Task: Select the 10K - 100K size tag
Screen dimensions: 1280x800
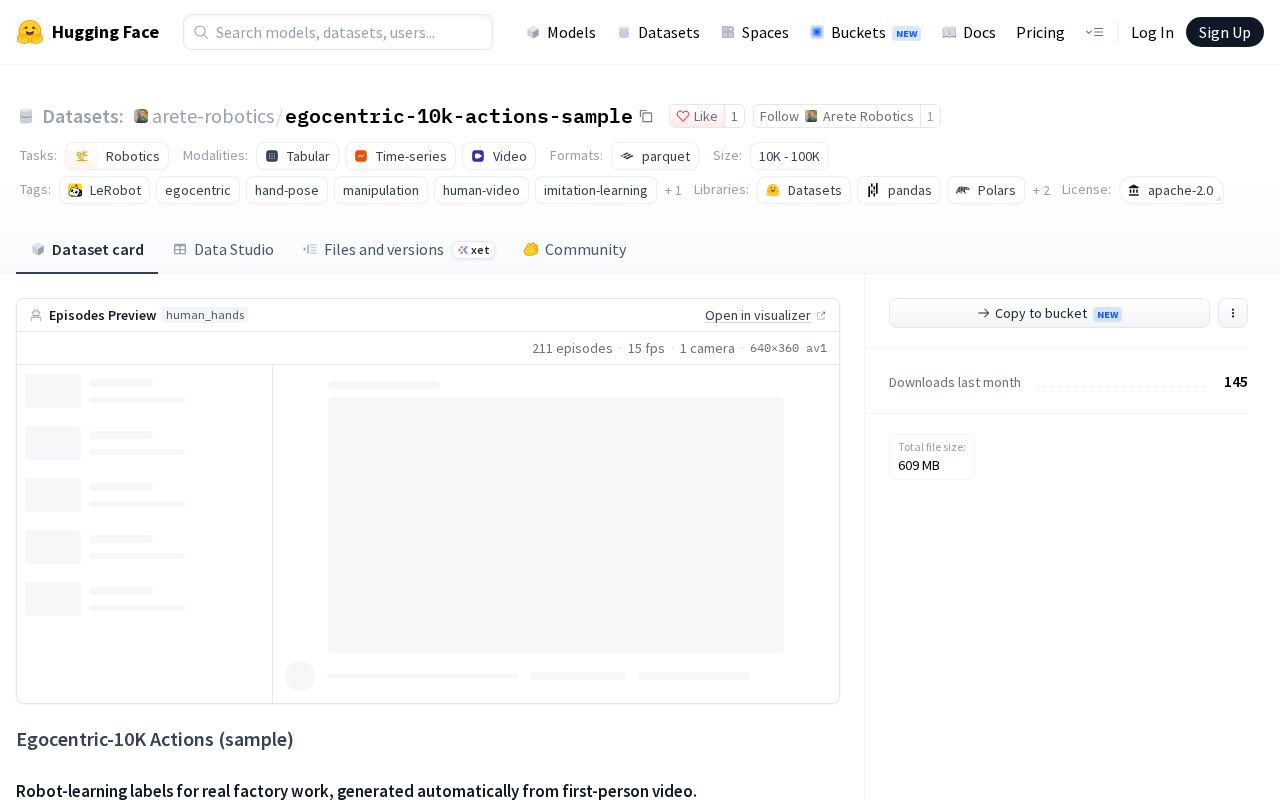Action: point(789,156)
